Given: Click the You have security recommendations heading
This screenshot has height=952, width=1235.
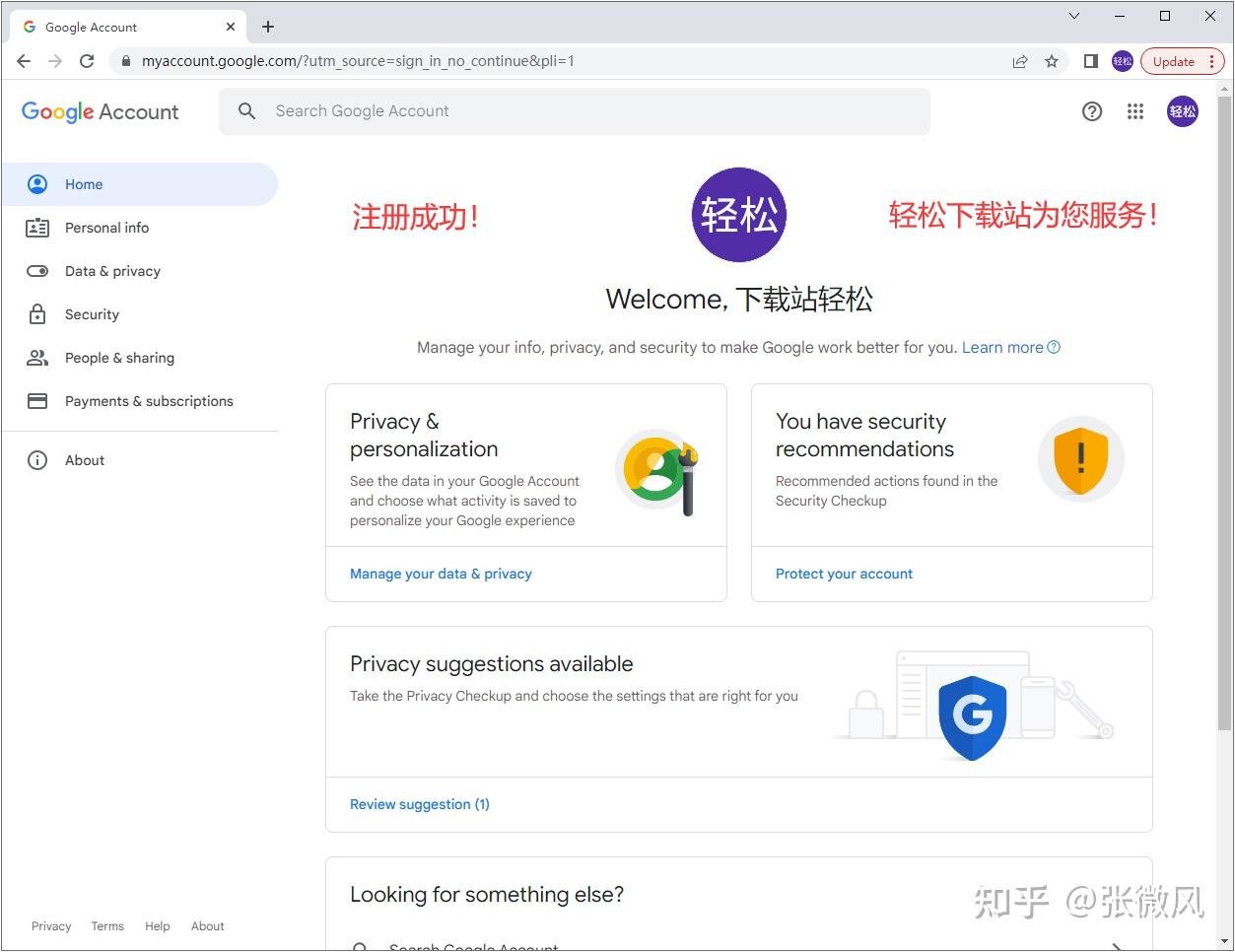Looking at the screenshot, I should pos(865,436).
